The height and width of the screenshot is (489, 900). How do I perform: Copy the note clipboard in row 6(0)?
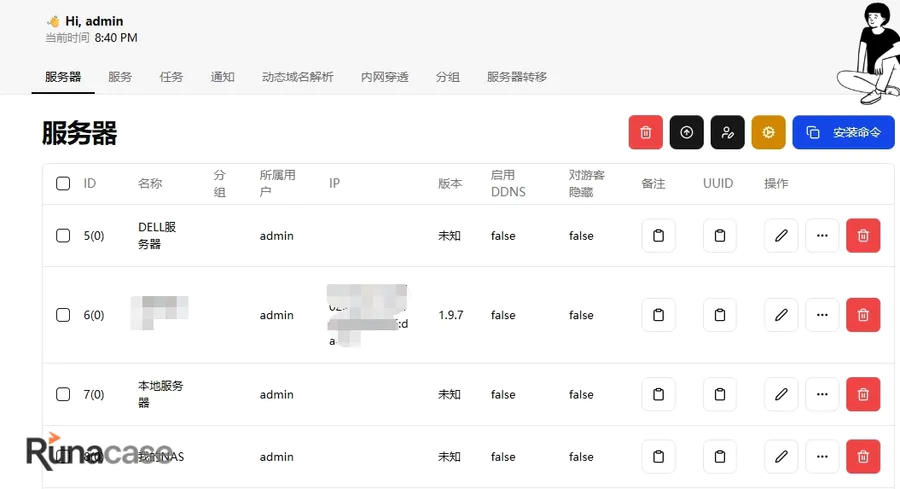(x=658, y=315)
